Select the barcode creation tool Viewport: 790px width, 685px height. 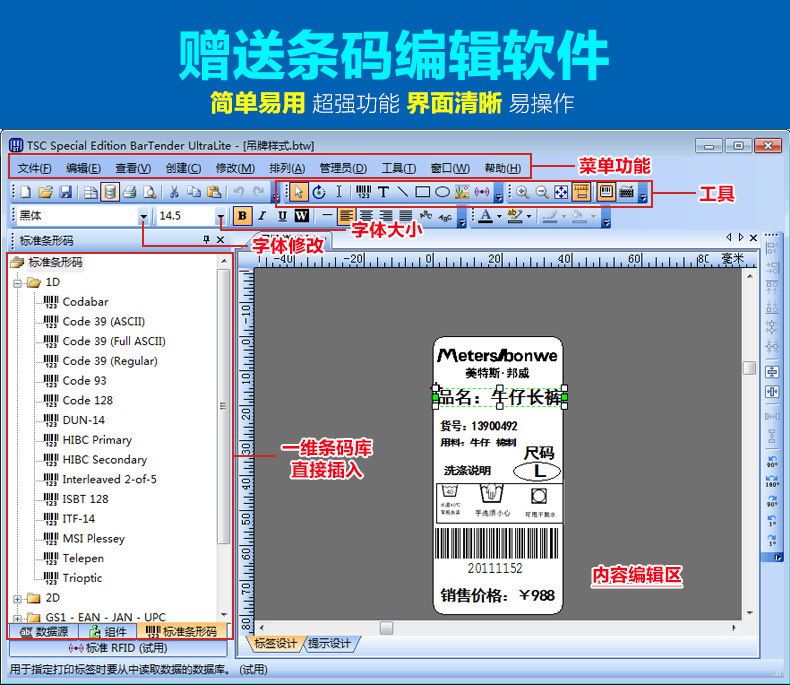[x=363, y=192]
